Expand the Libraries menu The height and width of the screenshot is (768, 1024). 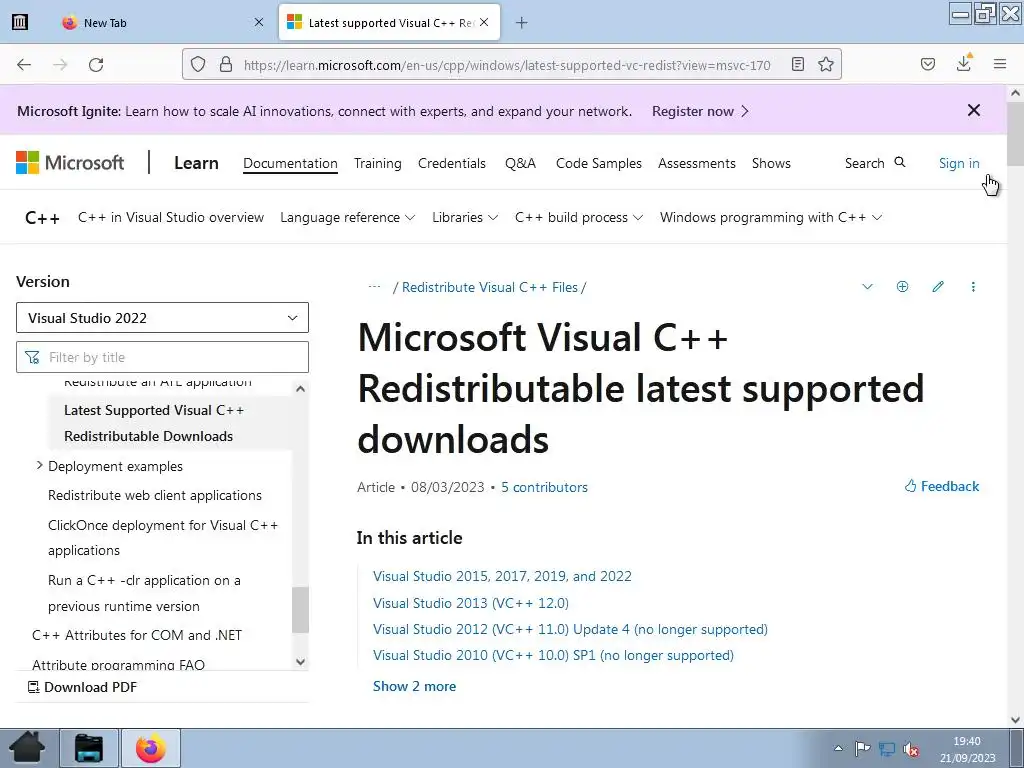point(465,217)
